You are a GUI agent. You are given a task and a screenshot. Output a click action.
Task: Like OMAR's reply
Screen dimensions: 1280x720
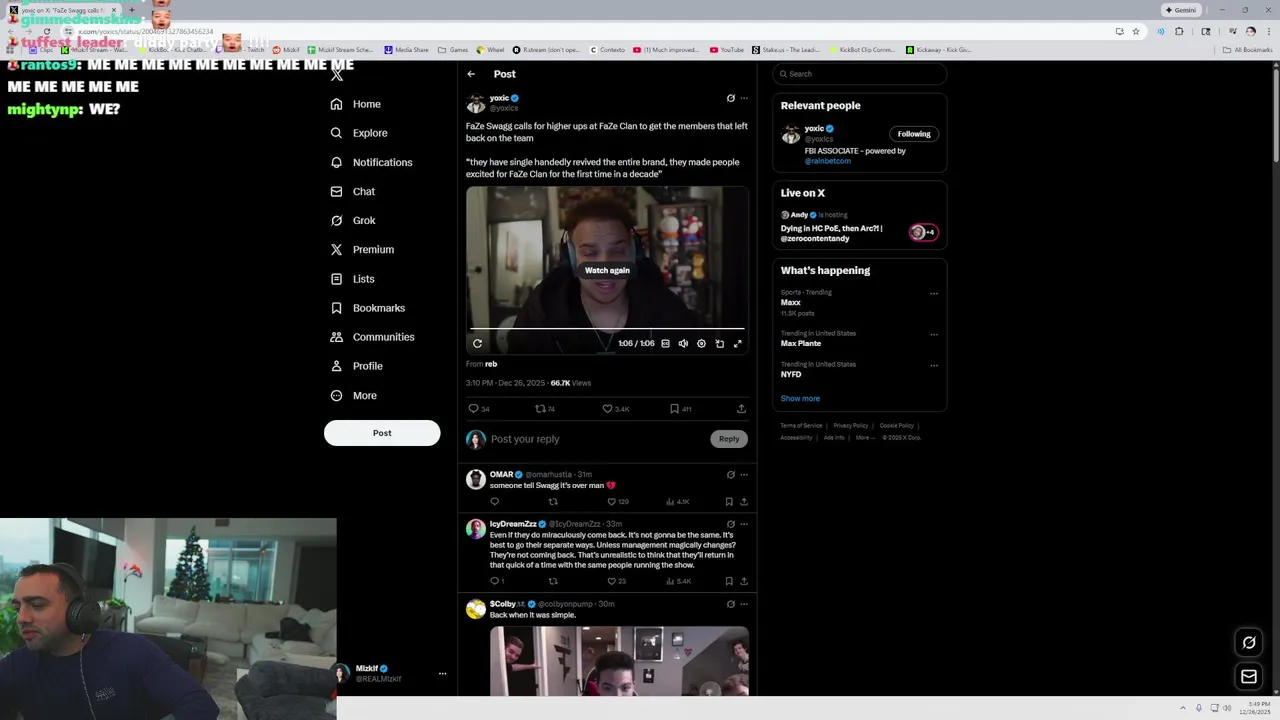click(x=612, y=501)
